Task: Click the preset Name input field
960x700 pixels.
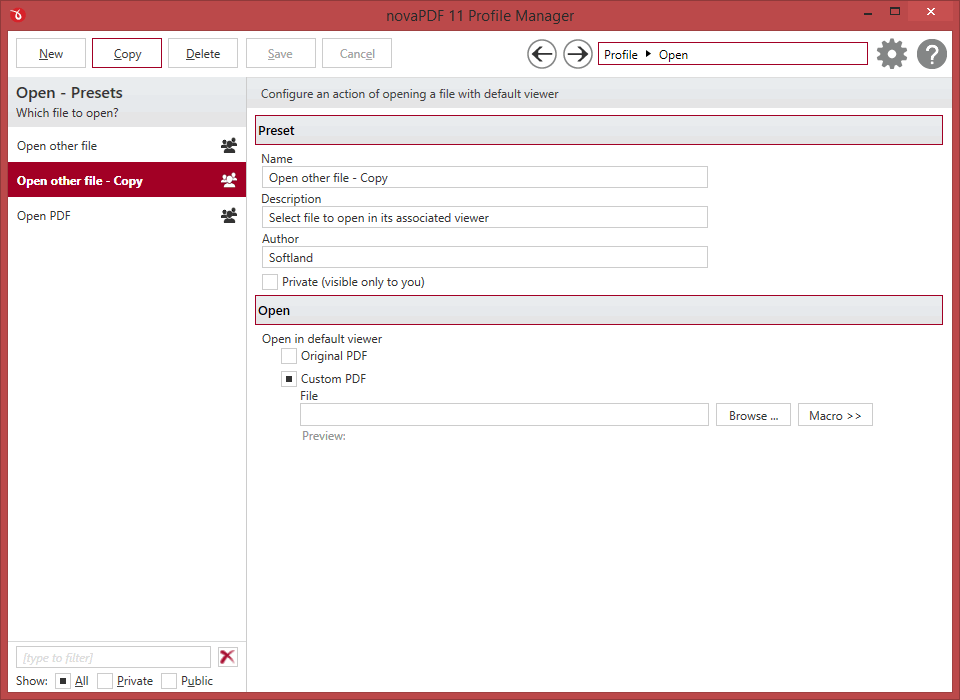Action: [484, 178]
